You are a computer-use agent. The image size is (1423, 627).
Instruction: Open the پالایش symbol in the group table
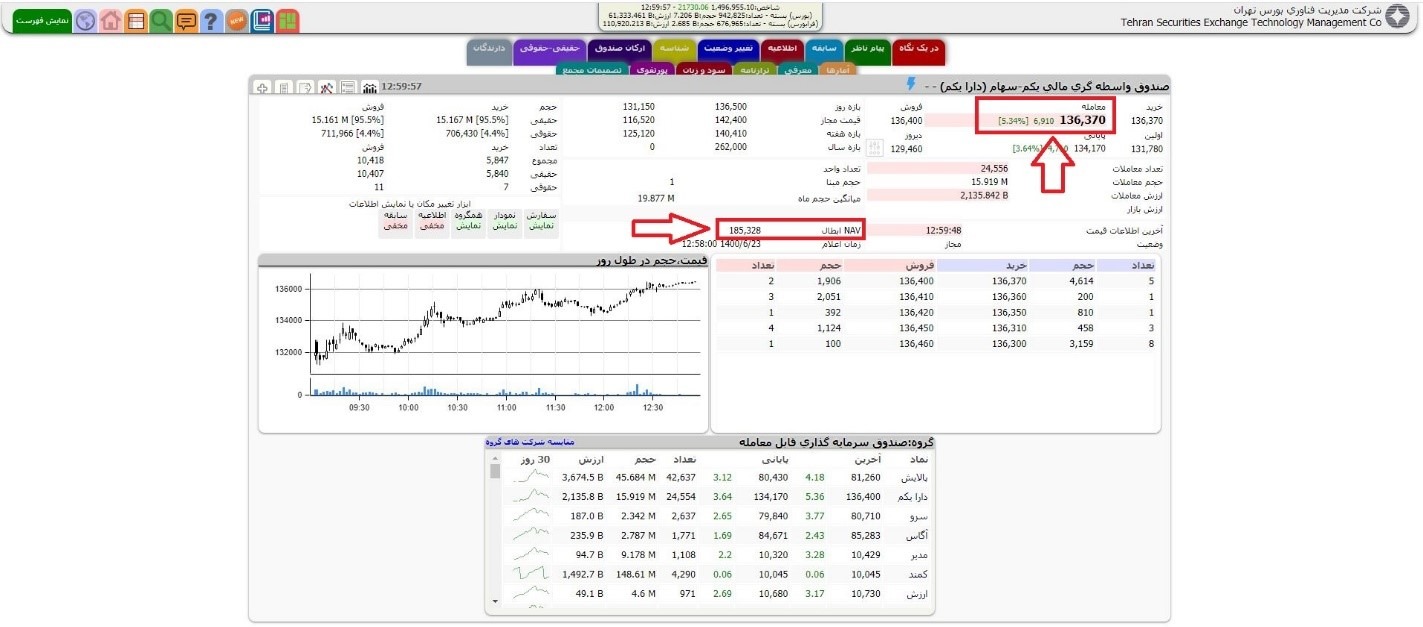pyautogui.click(x=914, y=477)
